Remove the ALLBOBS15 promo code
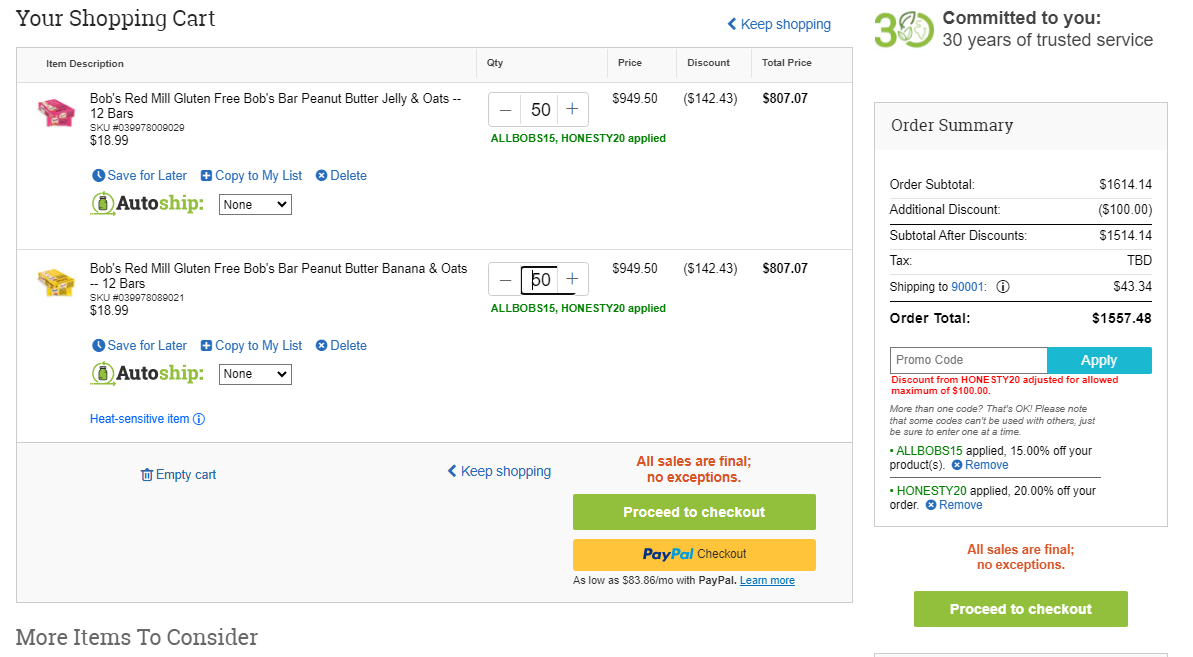Image resolution: width=1193 pixels, height=657 pixels. [x=980, y=465]
